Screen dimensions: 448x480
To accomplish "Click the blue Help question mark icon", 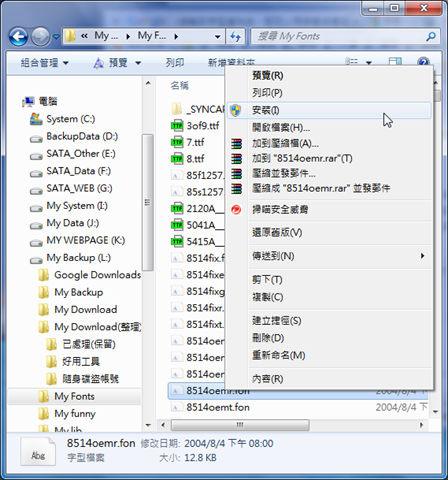I will [x=423, y=62].
